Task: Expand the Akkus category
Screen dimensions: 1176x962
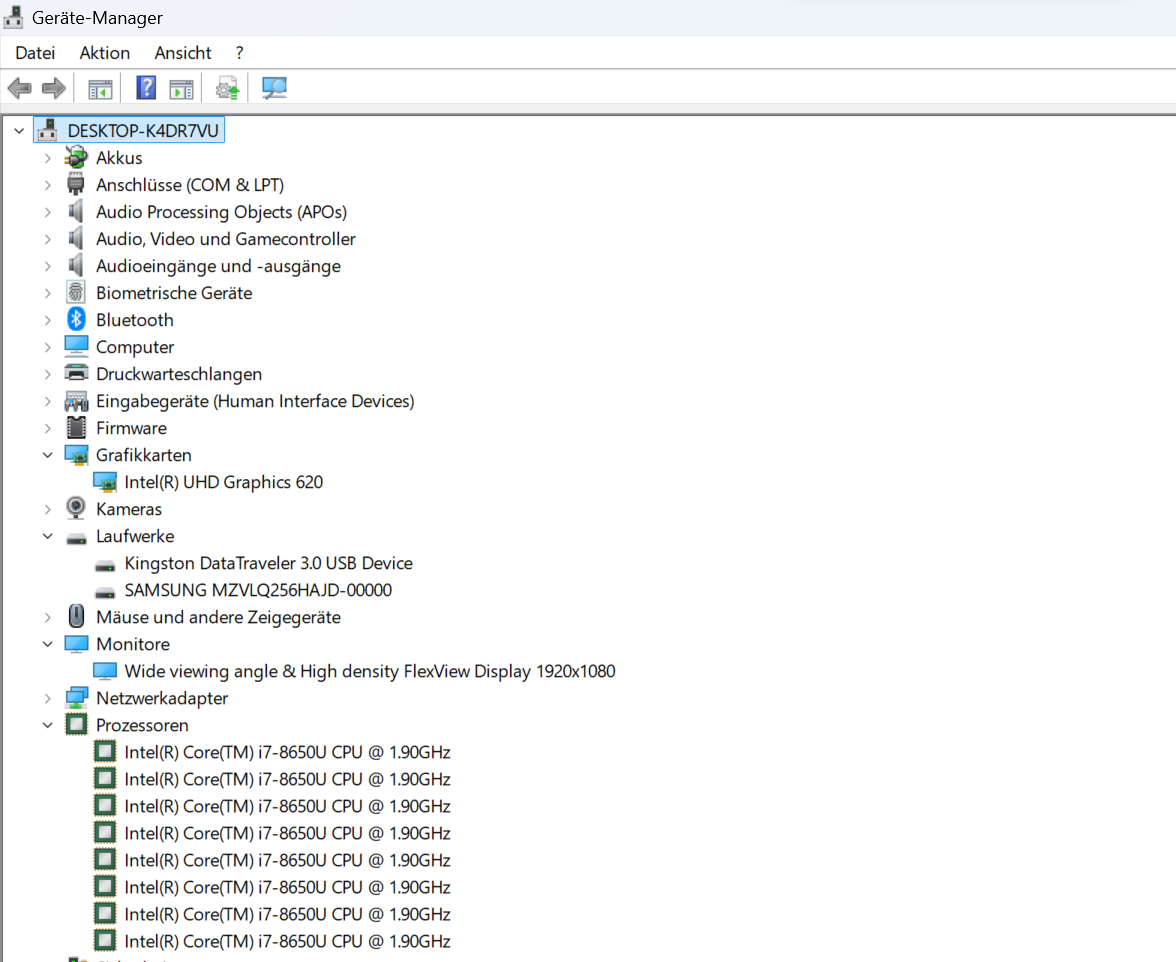Action: (48, 157)
